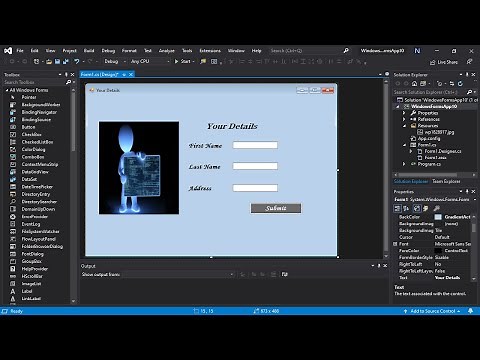Screen dimensions: 480x360
Task: Pin the Output panel with pushpin icon
Action: [379, 266]
